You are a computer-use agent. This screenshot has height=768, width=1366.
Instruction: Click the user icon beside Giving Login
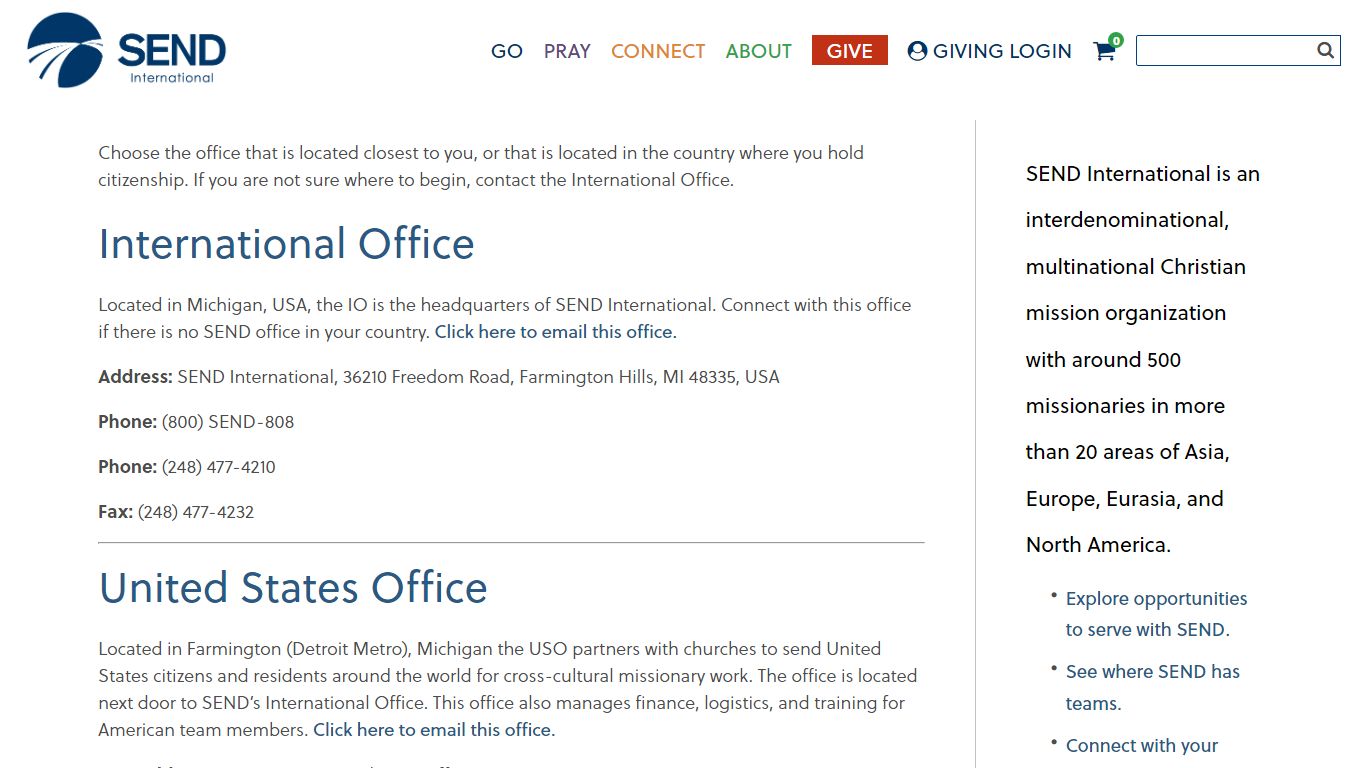pyautogui.click(x=917, y=51)
